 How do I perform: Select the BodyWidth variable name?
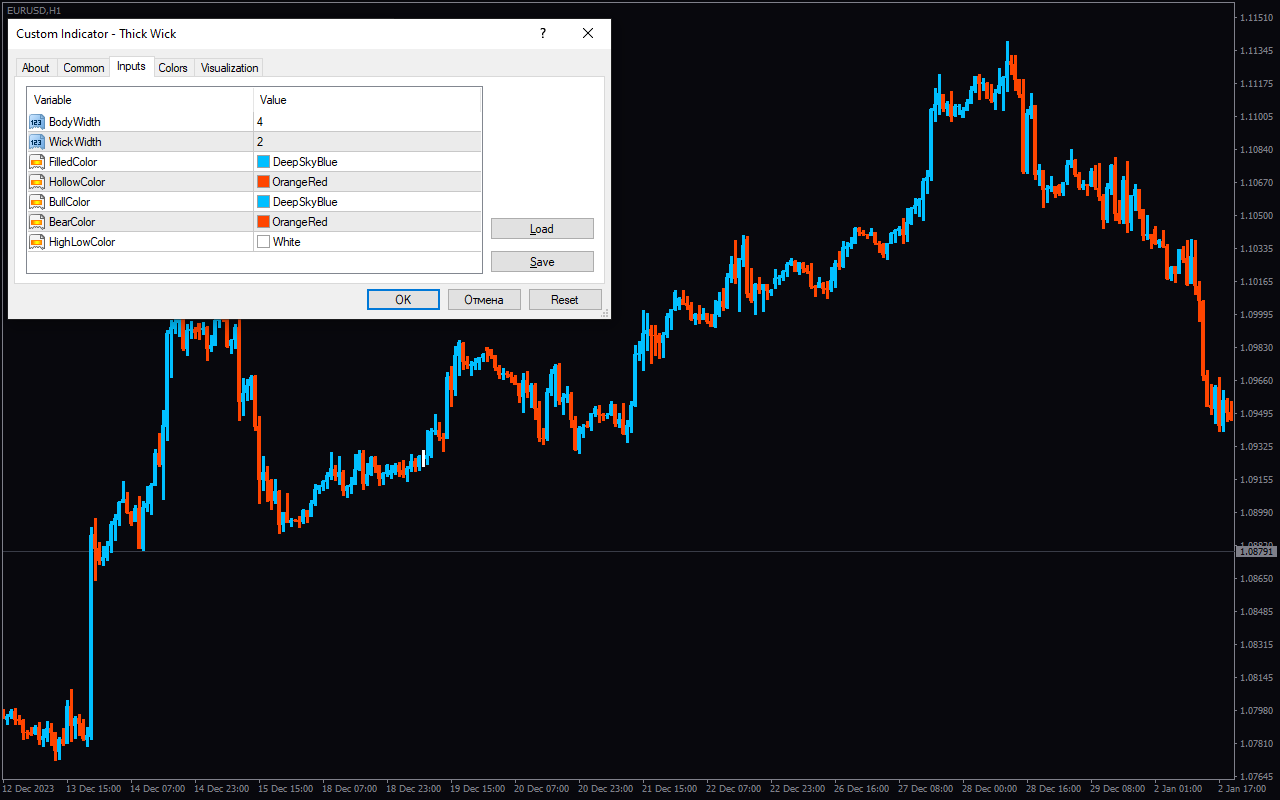[x=75, y=122]
